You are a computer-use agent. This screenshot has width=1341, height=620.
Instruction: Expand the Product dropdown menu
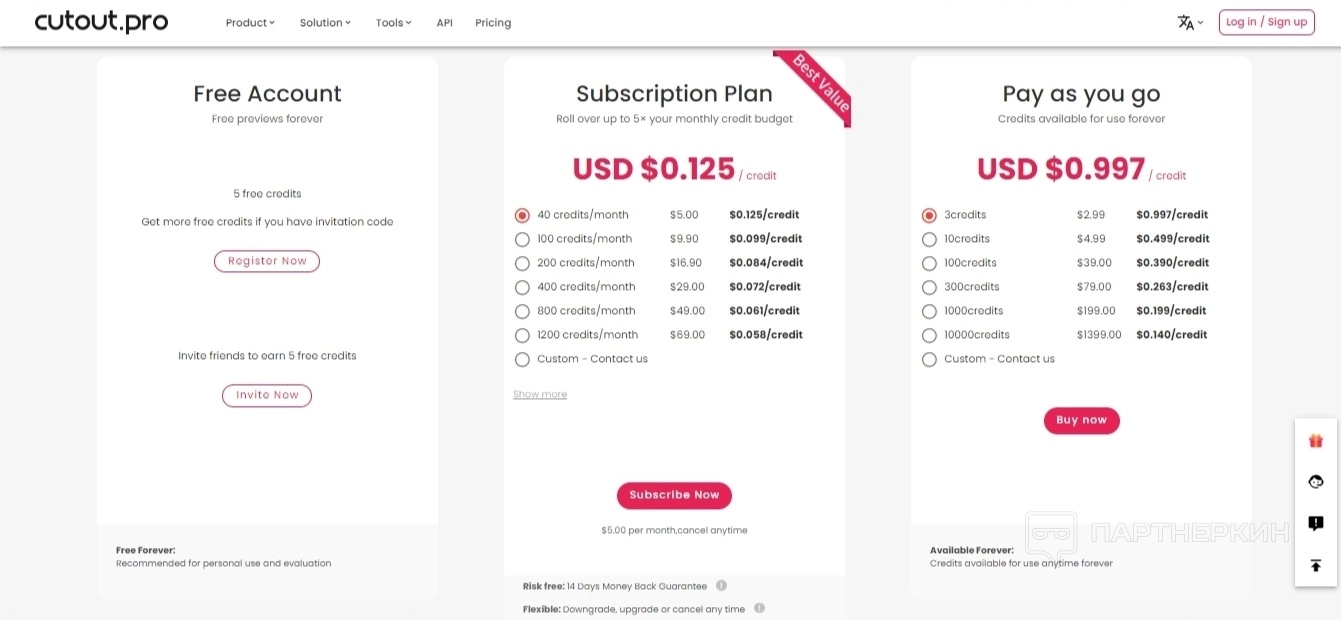point(250,22)
